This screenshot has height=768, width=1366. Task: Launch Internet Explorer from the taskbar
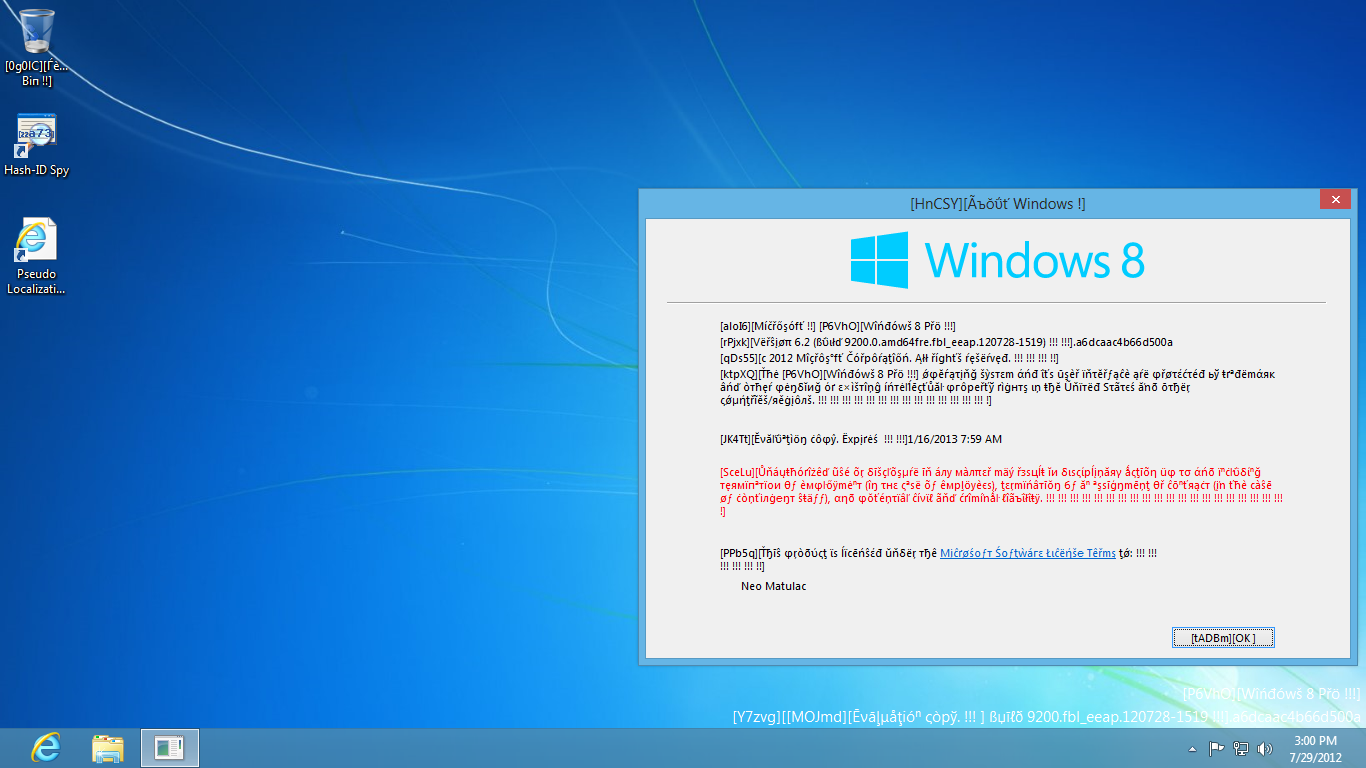(x=46, y=748)
